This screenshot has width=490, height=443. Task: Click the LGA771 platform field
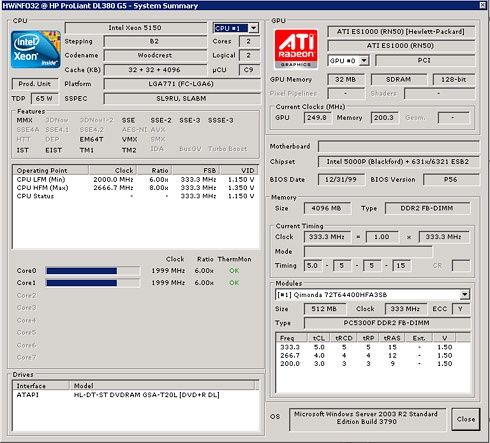pyautogui.click(x=182, y=84)
